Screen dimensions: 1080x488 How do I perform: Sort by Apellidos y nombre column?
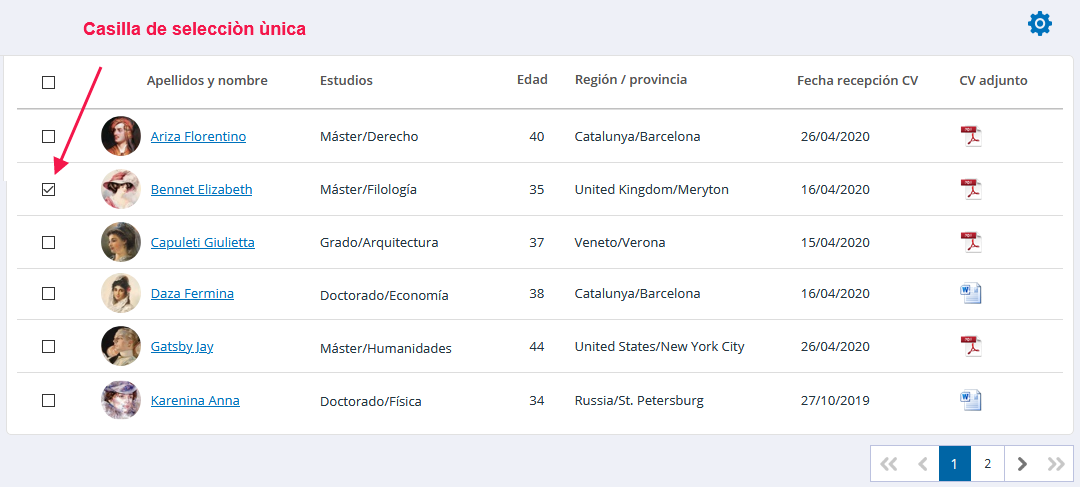[x=207, y=81]
